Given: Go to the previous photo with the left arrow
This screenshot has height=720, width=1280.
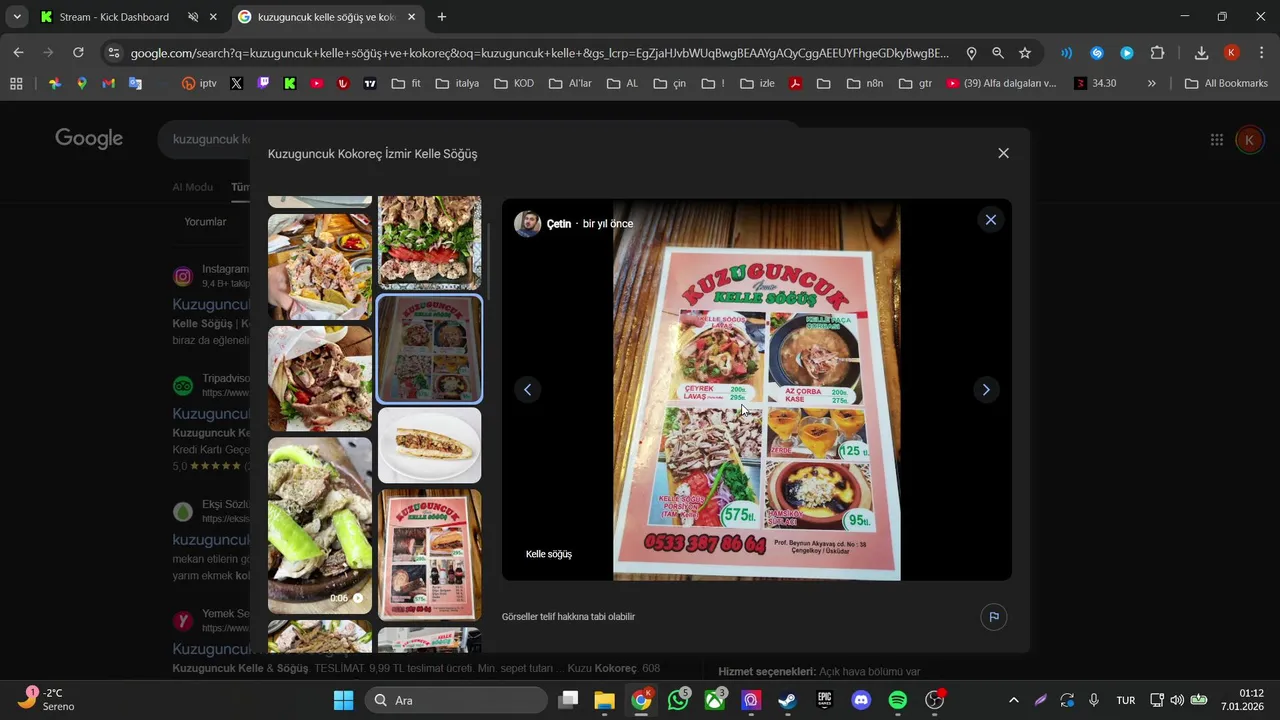Looking at the screenshot, I should 527,390.
